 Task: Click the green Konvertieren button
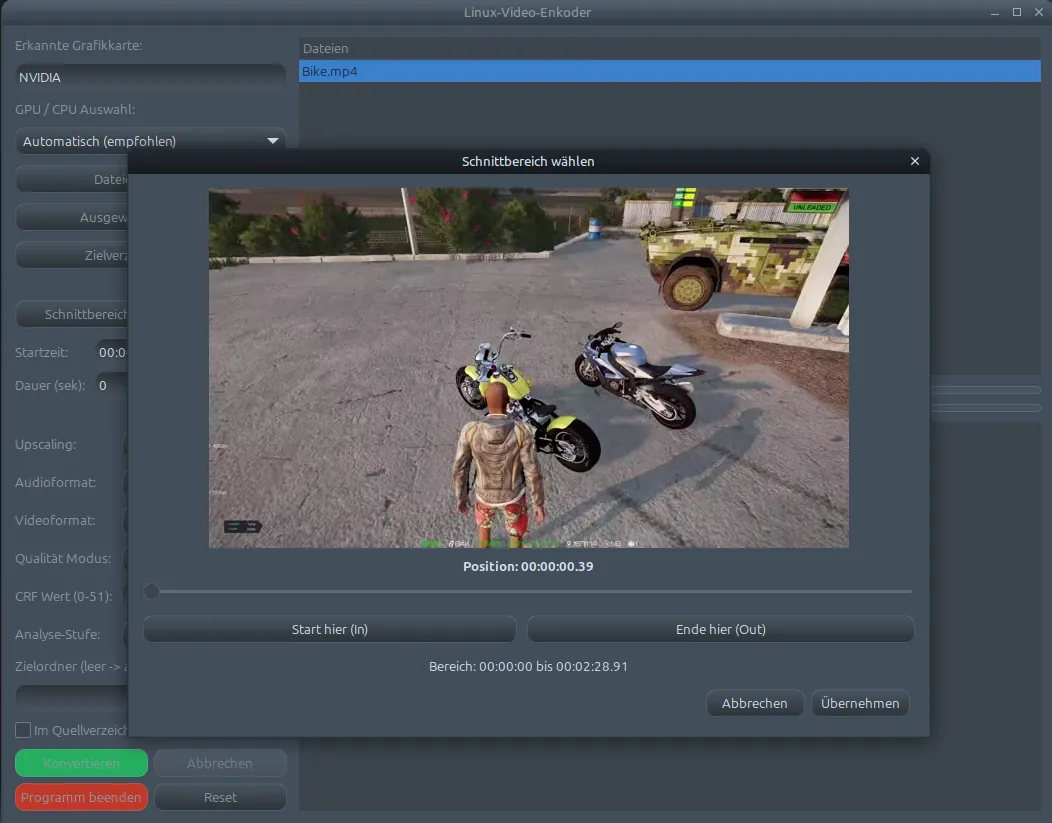(81, 763)
